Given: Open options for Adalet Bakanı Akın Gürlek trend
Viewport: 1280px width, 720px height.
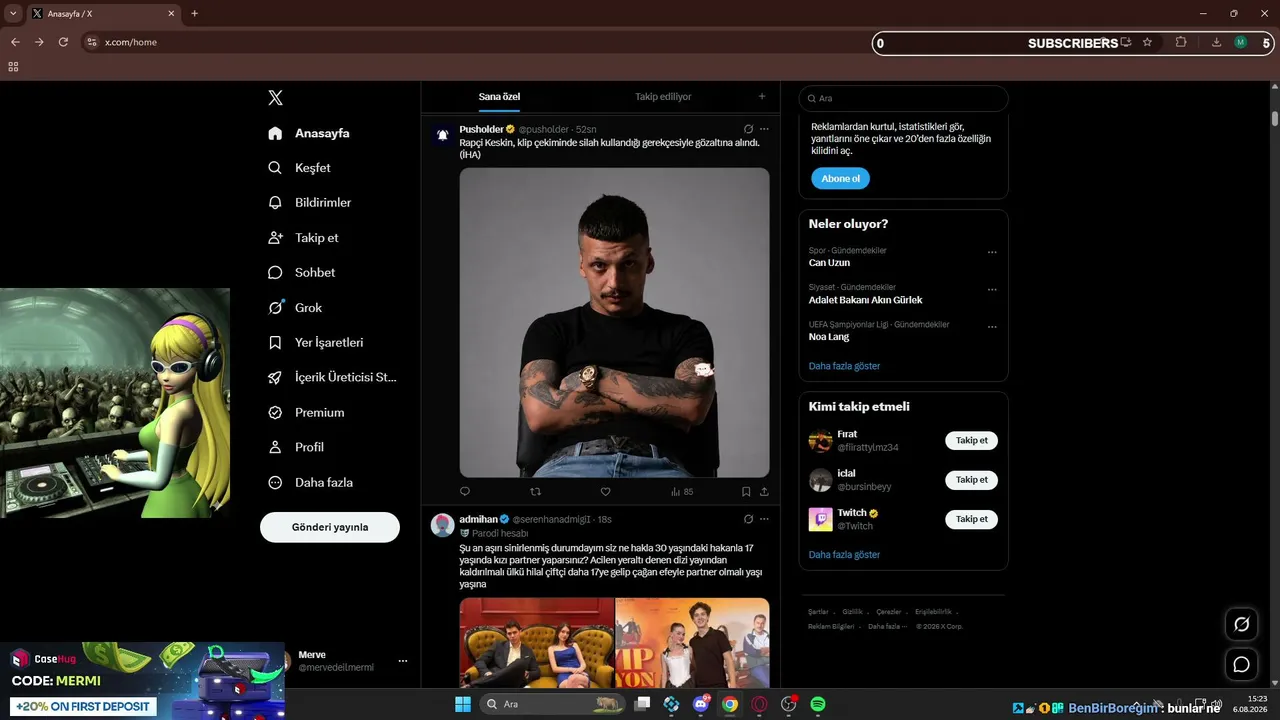Looking at the screenshot, I should point(992,289).
